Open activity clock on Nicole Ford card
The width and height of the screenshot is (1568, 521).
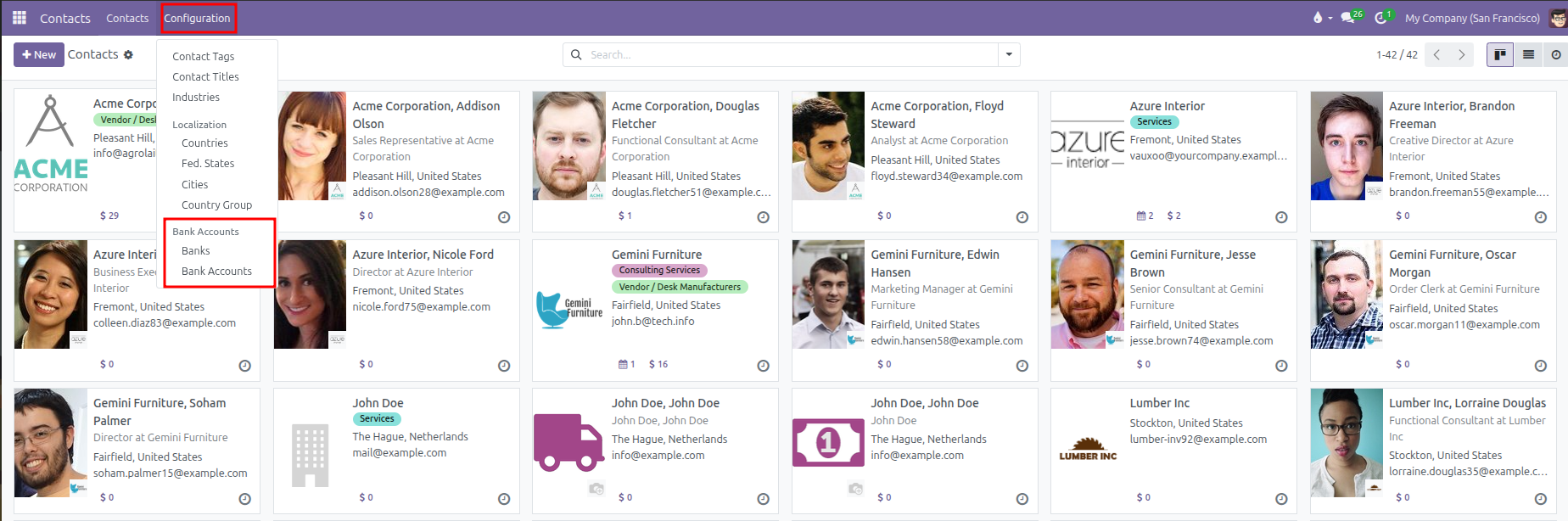504,366
